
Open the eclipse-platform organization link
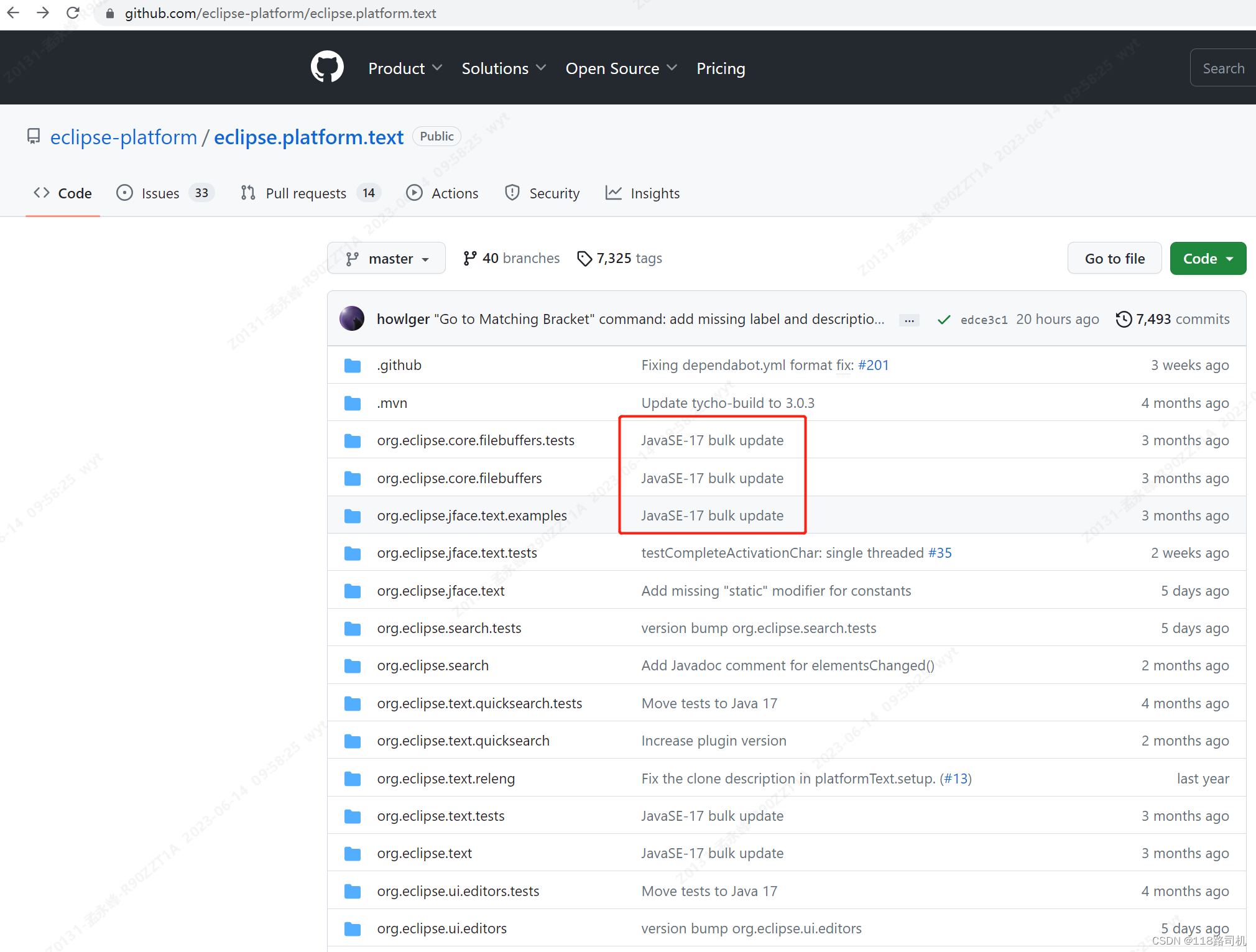[x=124, y=137]
